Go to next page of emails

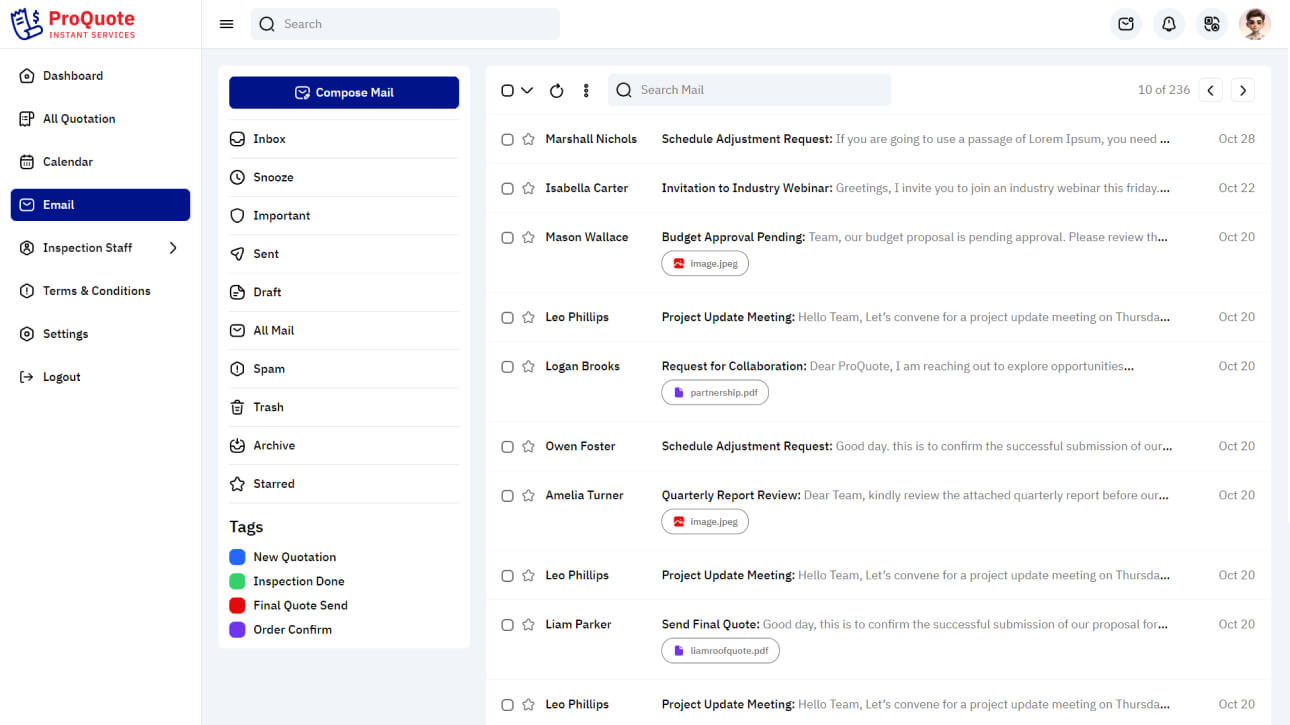click(1243, 90)
